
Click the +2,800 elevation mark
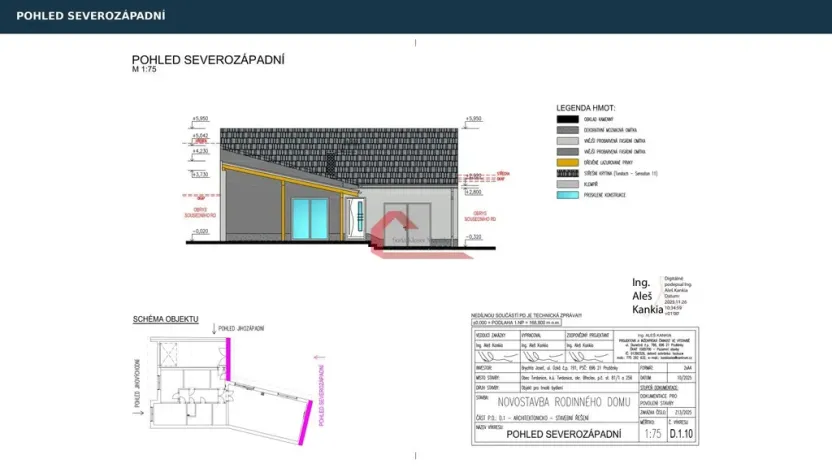pos(473,192)
